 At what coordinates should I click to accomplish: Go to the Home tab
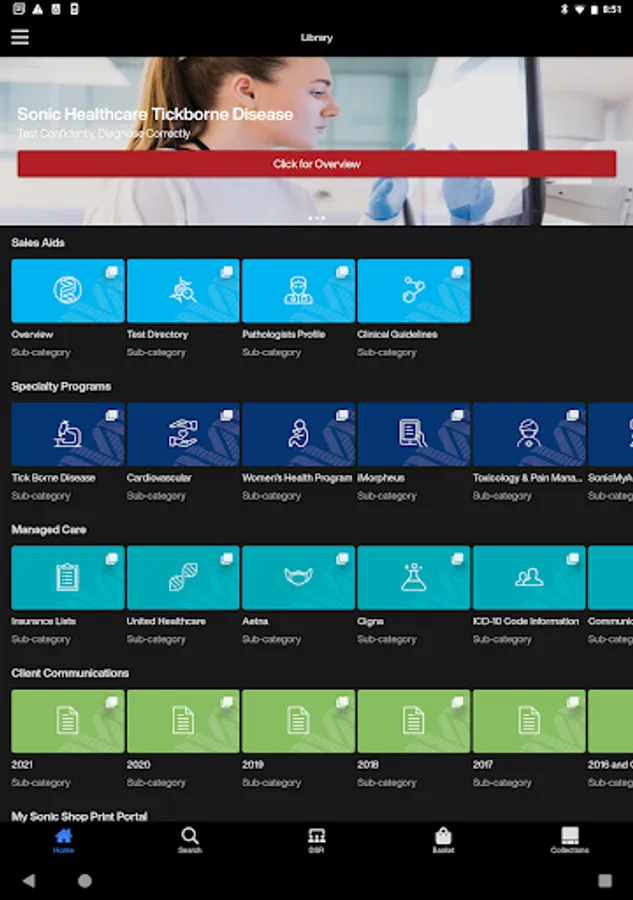click(x=64, y=840)
